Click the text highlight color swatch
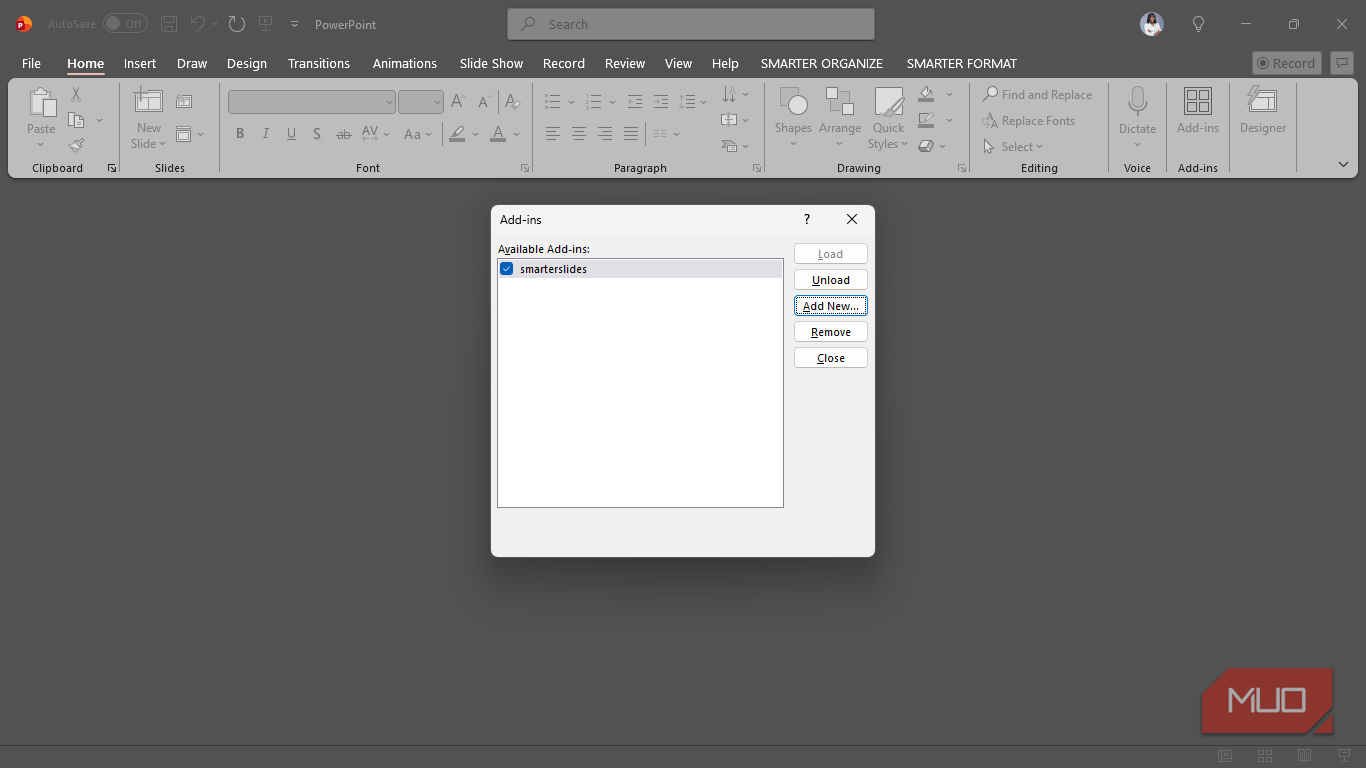 click(457, 134)
